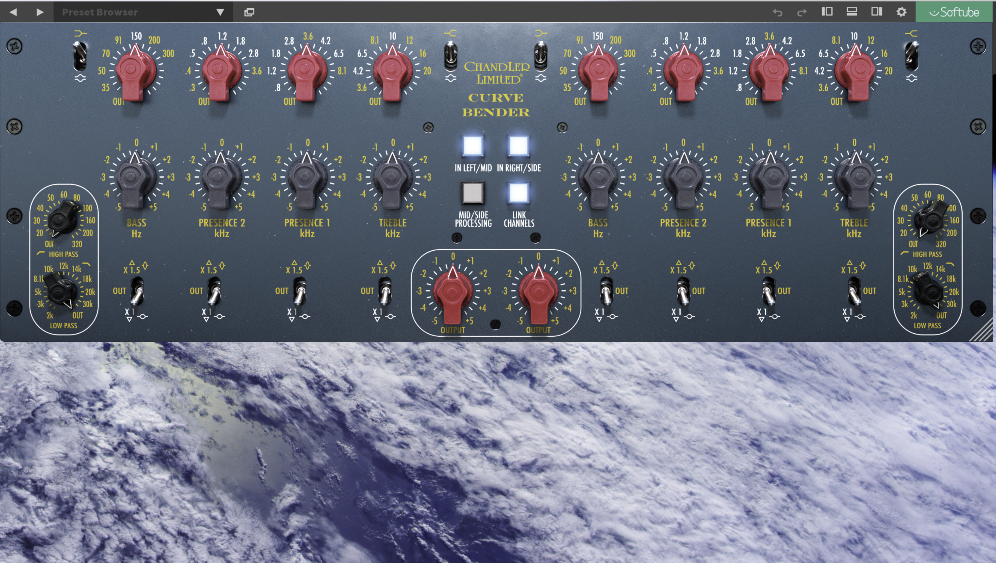Flip right channel Bass x1.5/OUT/x1 switch
996x563 pixels.
[605, 292]
